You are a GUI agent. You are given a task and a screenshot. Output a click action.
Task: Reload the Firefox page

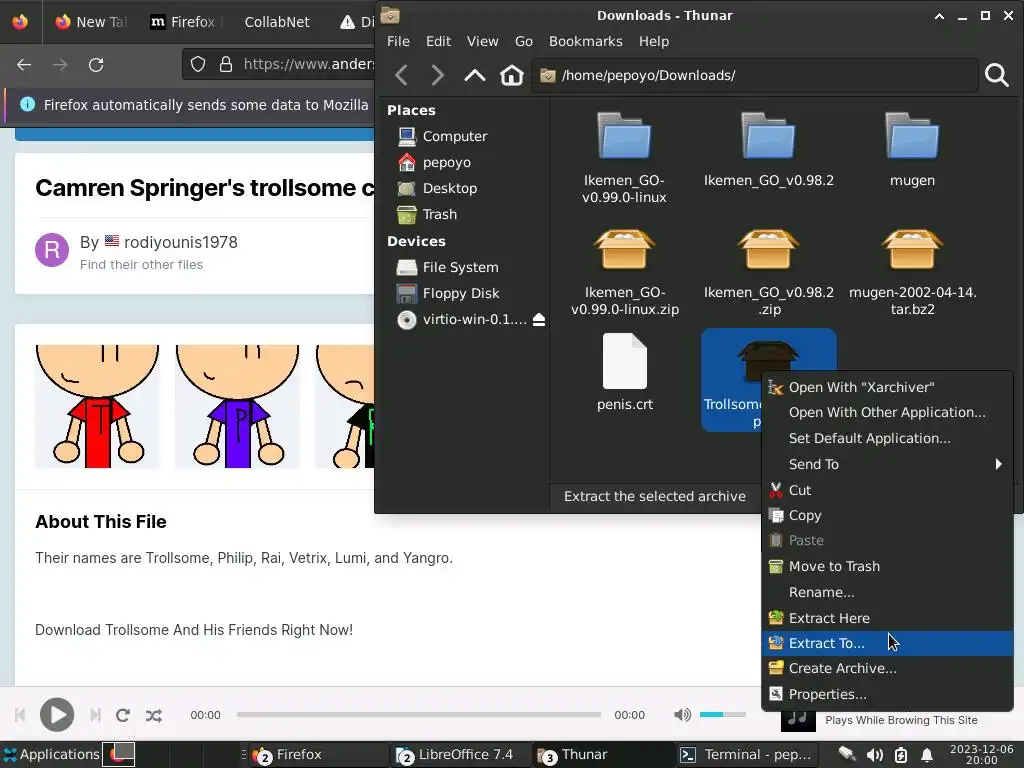click(96, 65)
